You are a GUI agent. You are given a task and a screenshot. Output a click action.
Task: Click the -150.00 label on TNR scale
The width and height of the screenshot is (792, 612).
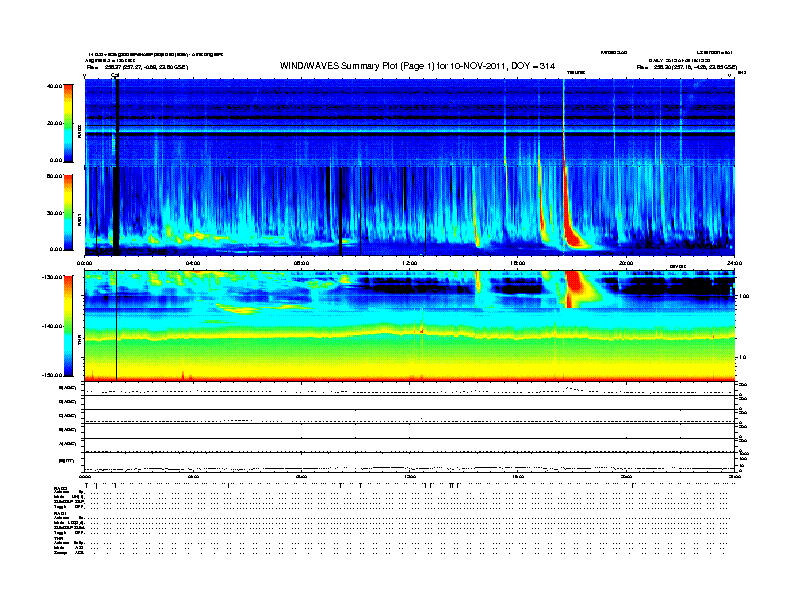point(53,375)
